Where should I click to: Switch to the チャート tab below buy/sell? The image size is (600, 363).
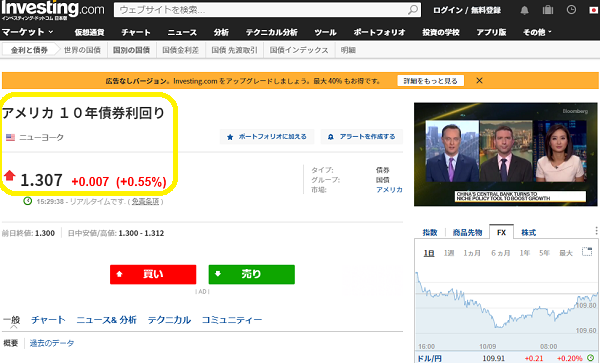click(x=48, y=319)
